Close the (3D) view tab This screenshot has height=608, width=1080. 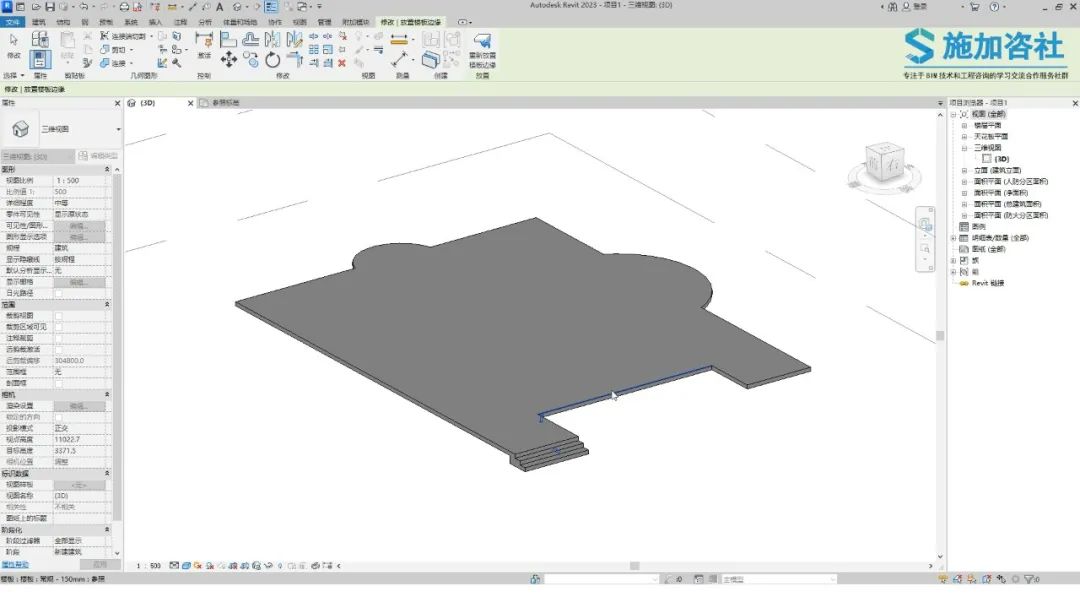[191, 103]
